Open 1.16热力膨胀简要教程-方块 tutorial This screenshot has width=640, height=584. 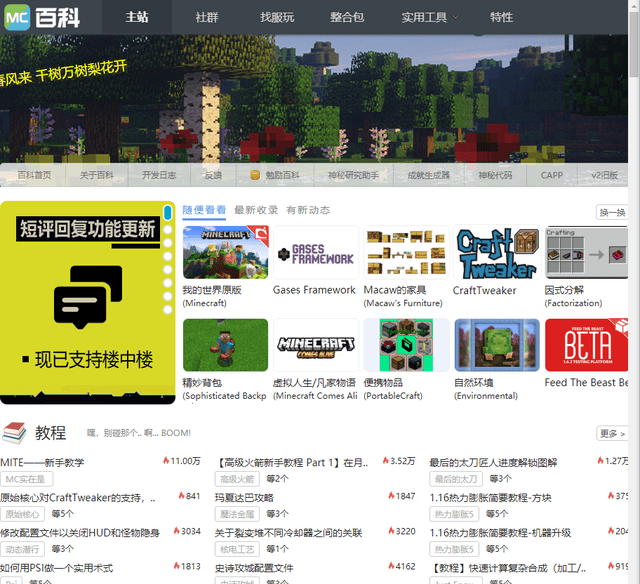(490, 497)
